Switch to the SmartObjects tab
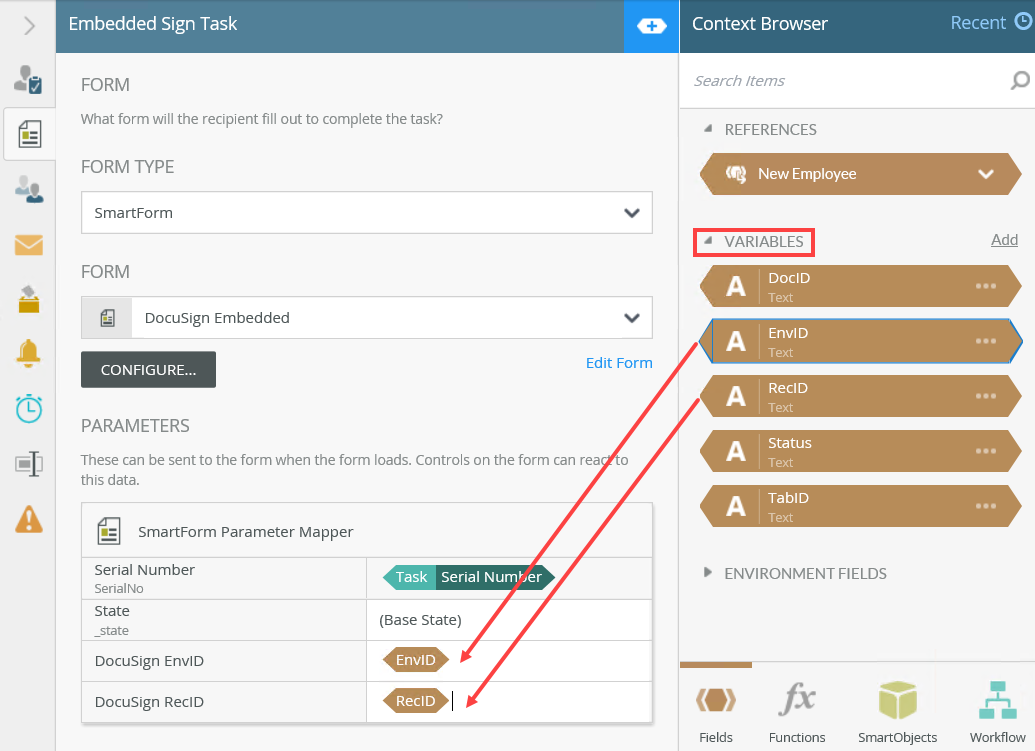 897,709
